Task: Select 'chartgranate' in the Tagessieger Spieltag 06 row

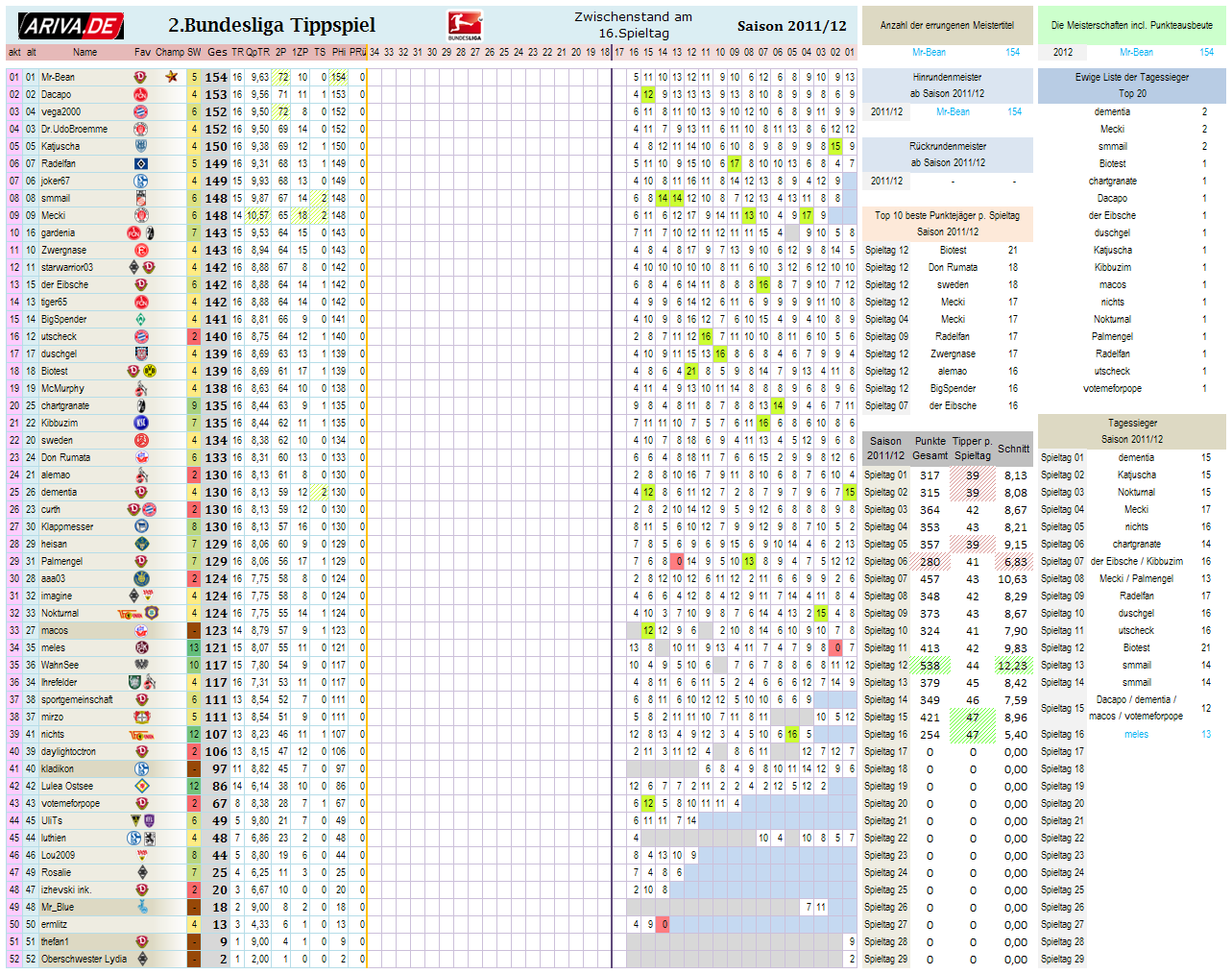Action: (1136, 544)
